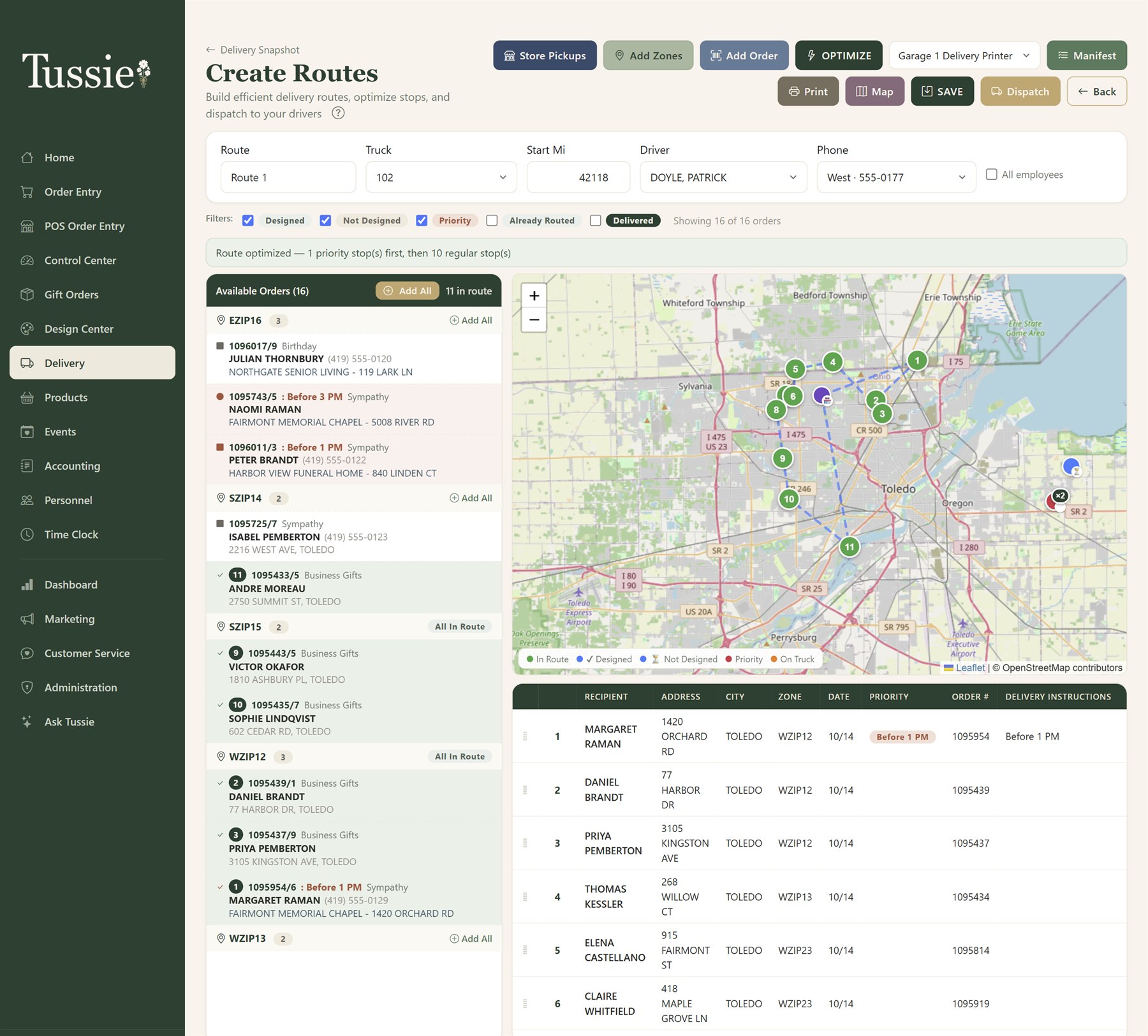The width and height of the screenshot is (1148, 1036).
Task: Click the Tussie logo
Action: (87, 71)
